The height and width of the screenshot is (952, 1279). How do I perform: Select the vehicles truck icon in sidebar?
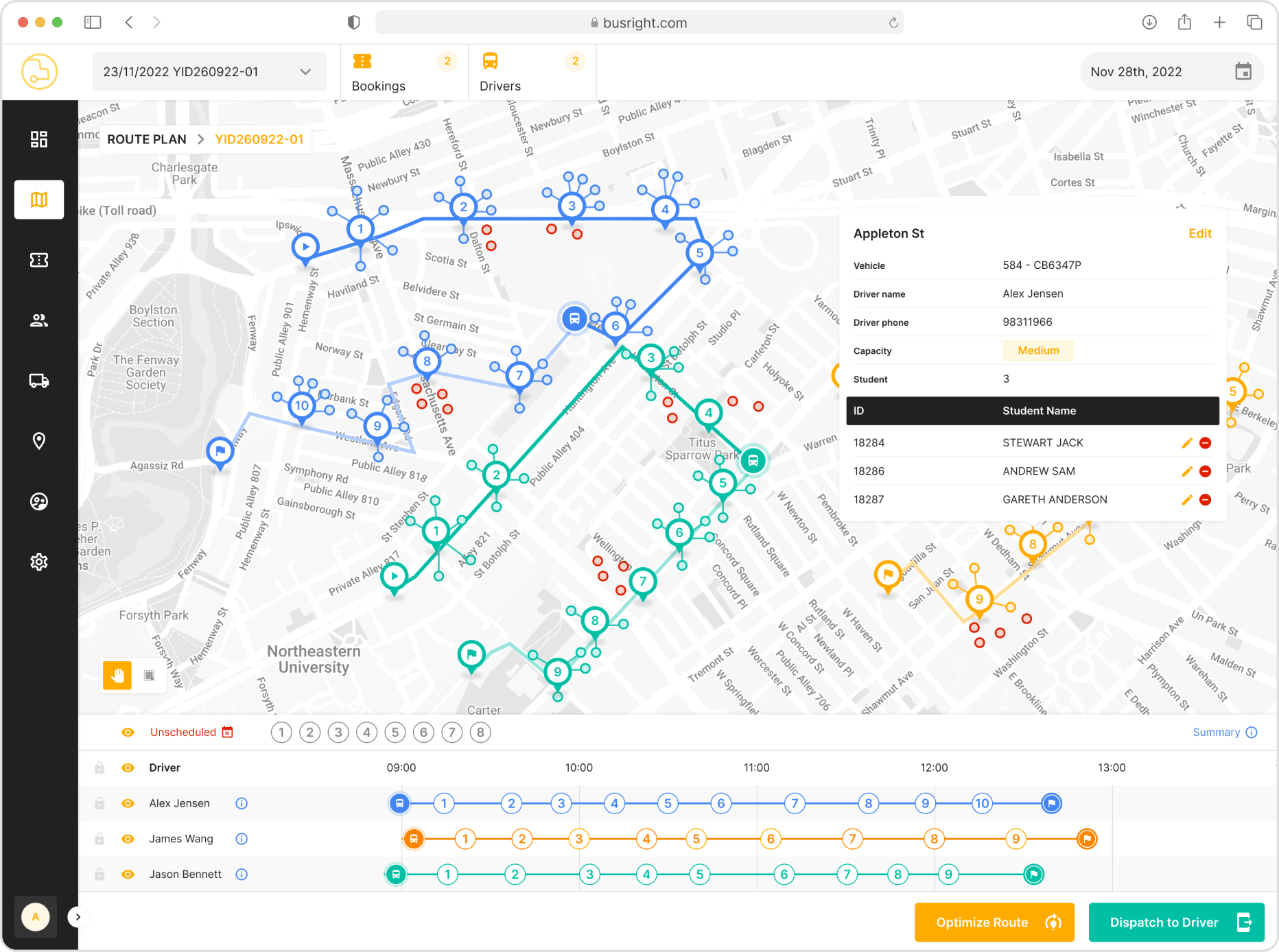click(x=39, y=381)
